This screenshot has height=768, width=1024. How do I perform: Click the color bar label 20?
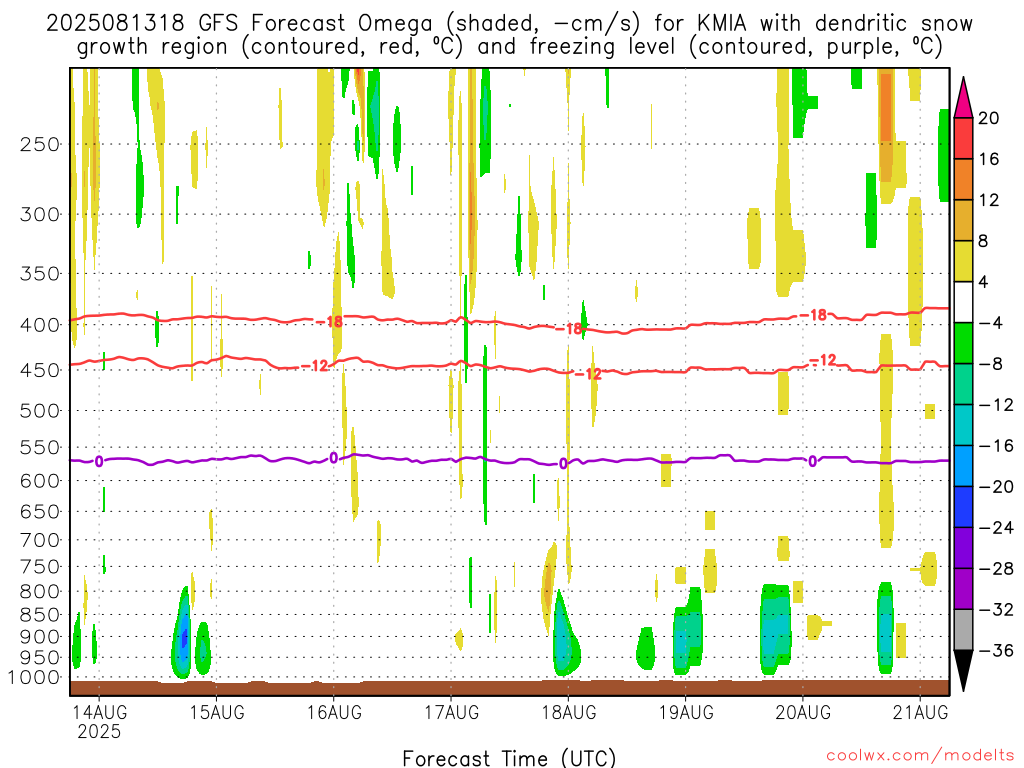tap(989, 118)
